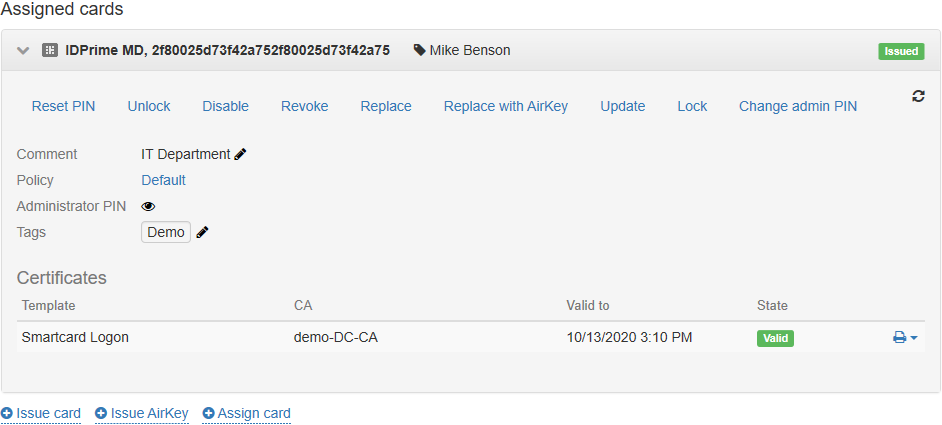Choose Replace with AirKey
Viewport: 942px width, 425px height.
[505, 106]
